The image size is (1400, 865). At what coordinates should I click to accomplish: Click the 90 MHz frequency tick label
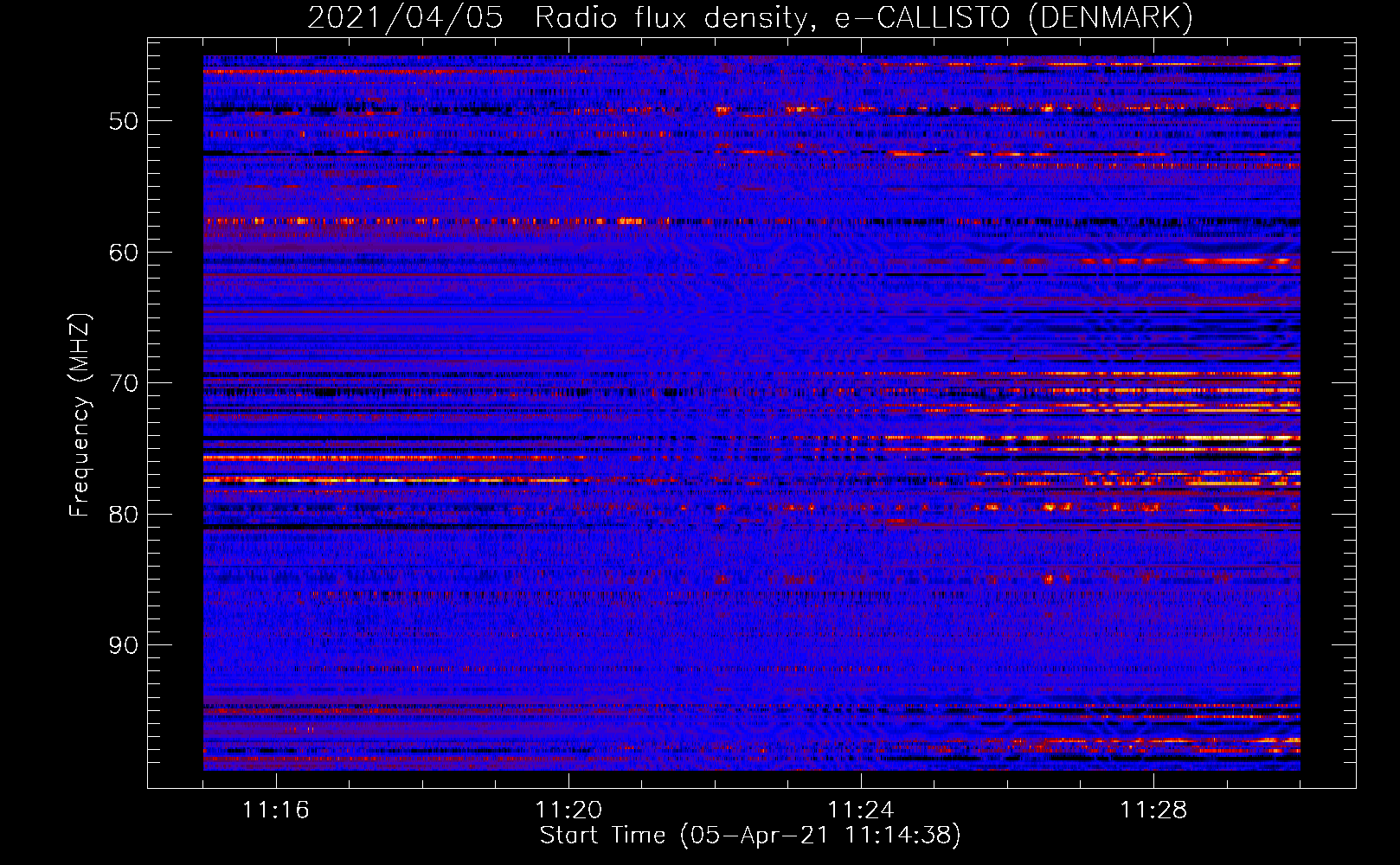point(124,645)
